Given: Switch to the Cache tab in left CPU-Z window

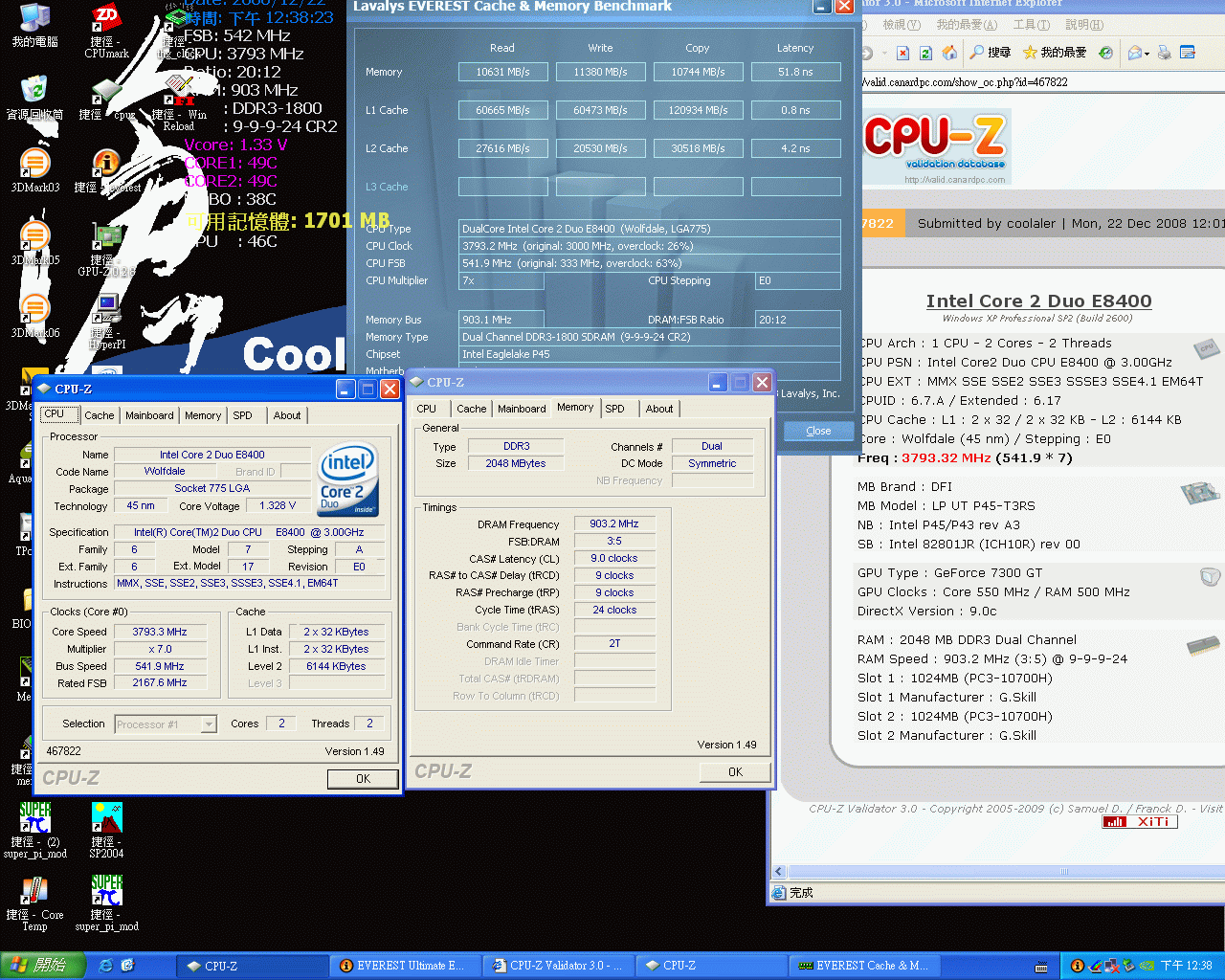Looking at the screenshot, I should tap(100, 415).
